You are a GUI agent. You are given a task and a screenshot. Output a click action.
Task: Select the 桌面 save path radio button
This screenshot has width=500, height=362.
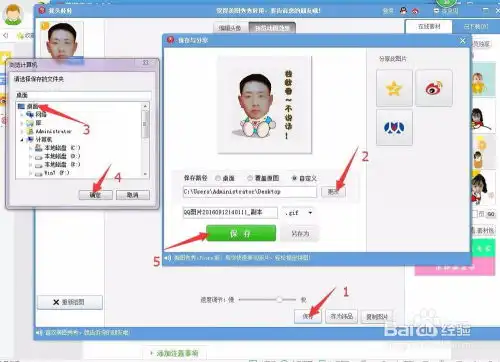[218, 178]
